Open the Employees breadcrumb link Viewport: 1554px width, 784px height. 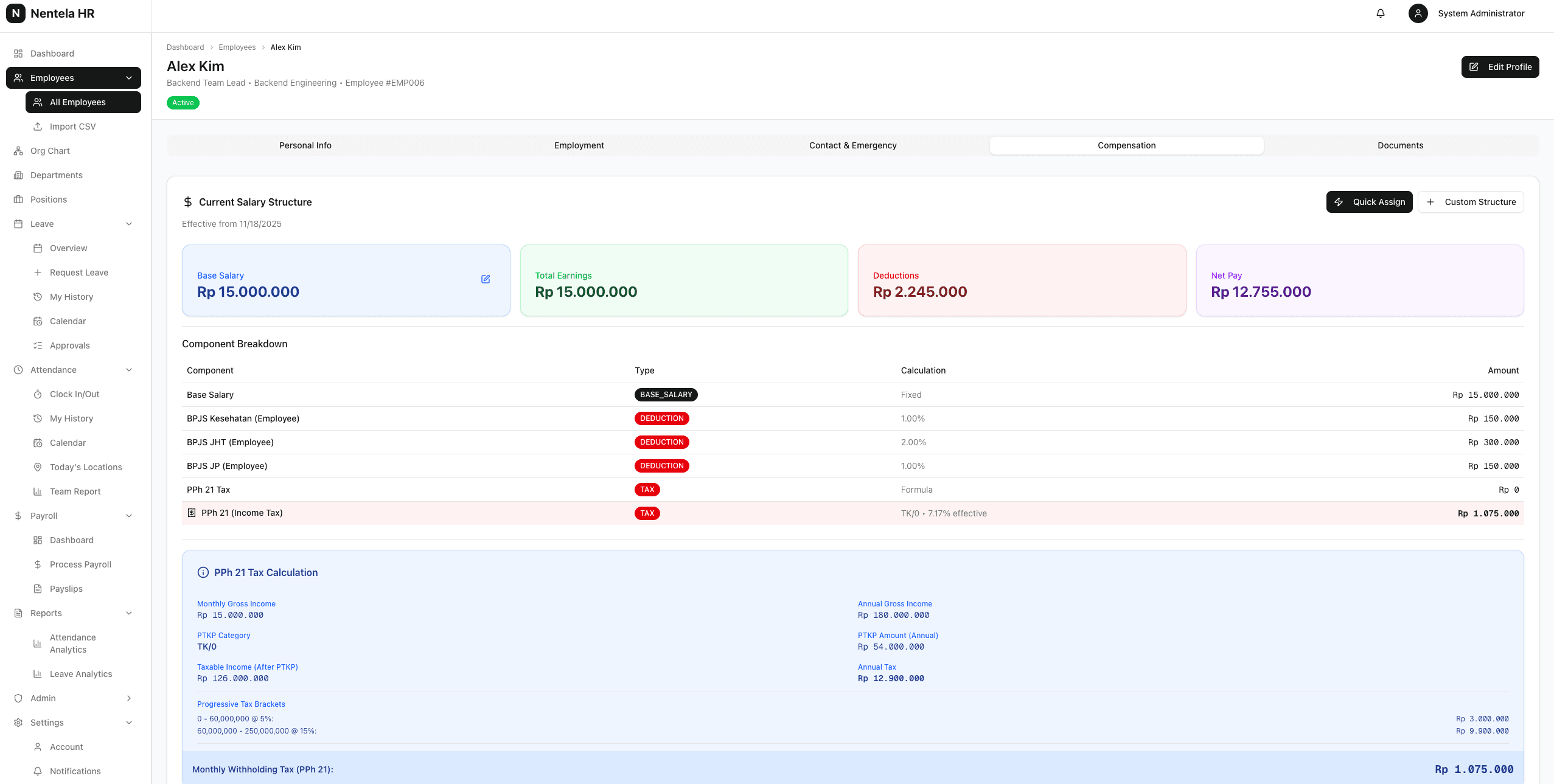(237, 47)
